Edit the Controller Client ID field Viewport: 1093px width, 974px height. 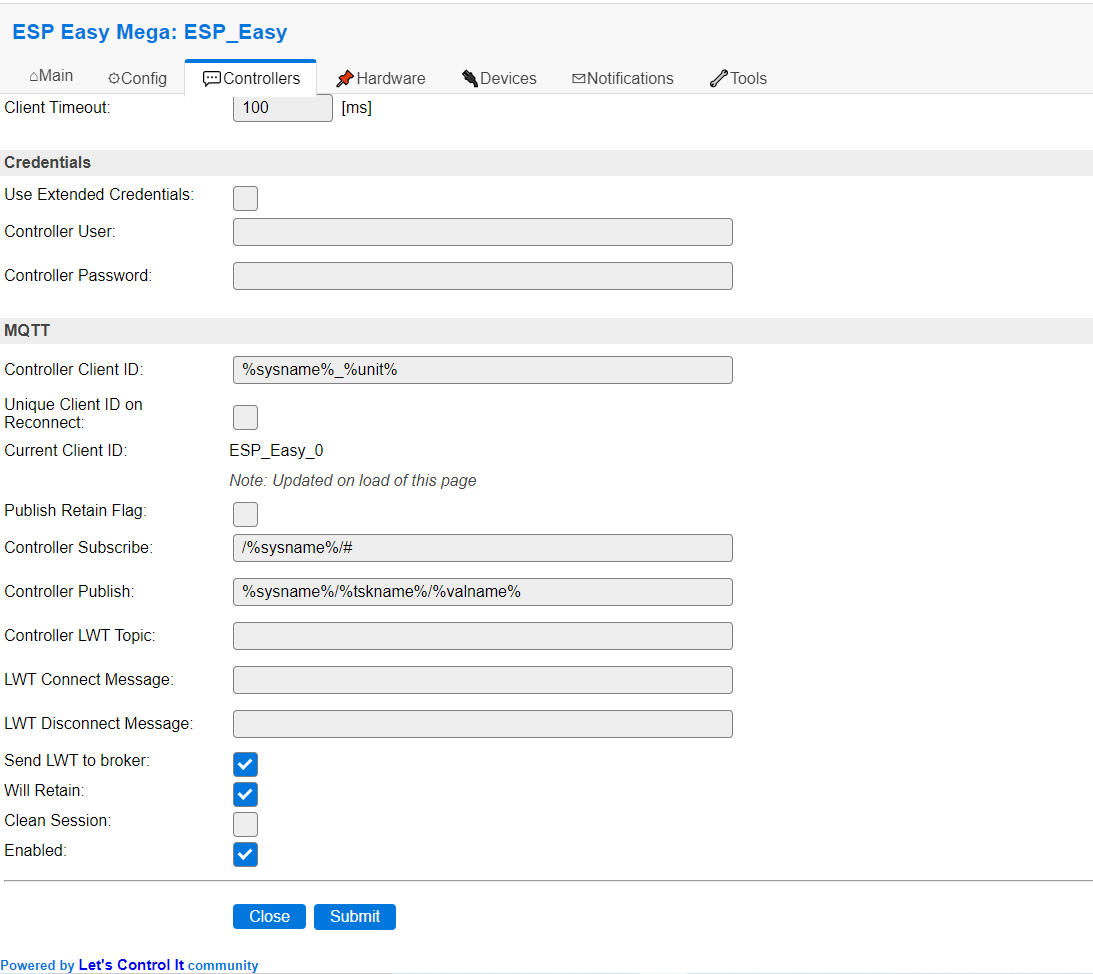482,370
